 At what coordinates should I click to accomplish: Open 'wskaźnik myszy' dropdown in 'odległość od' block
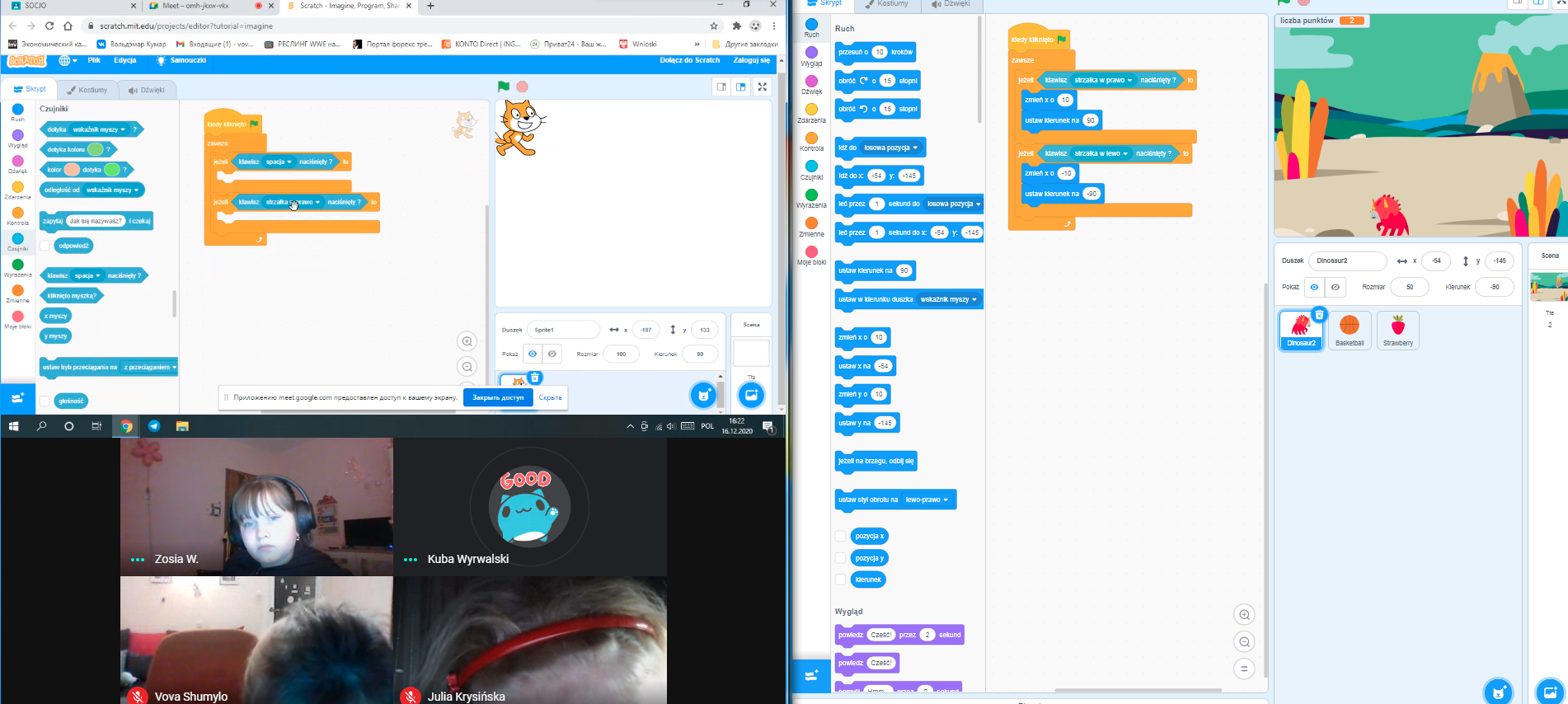click(113, 190)
